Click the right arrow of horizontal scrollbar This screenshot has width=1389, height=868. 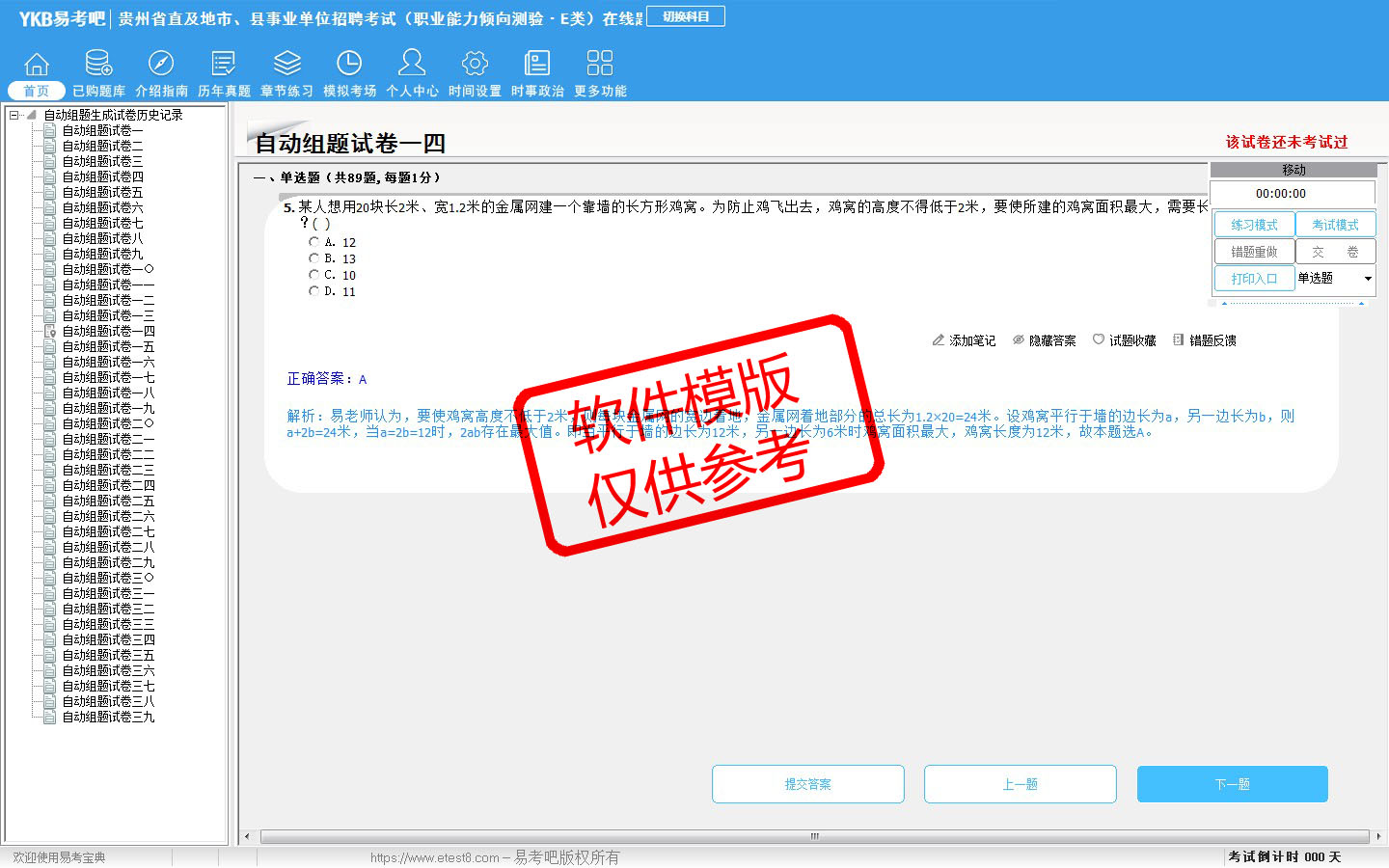tap(1377, 836)
